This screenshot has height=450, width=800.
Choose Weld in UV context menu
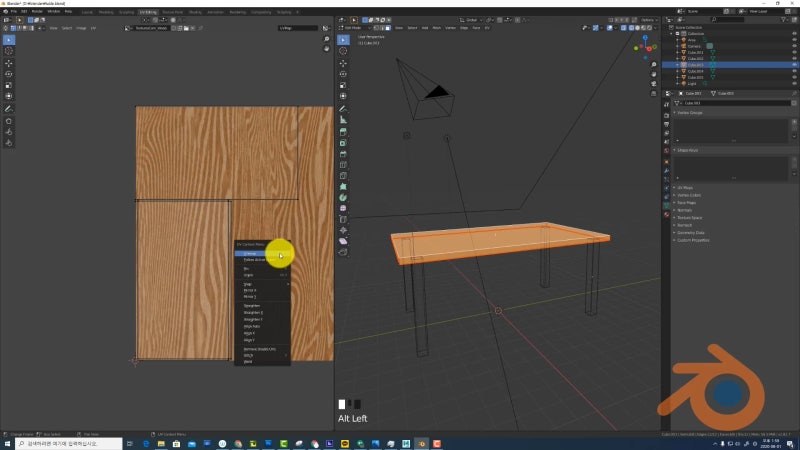(x=262, y=362)
